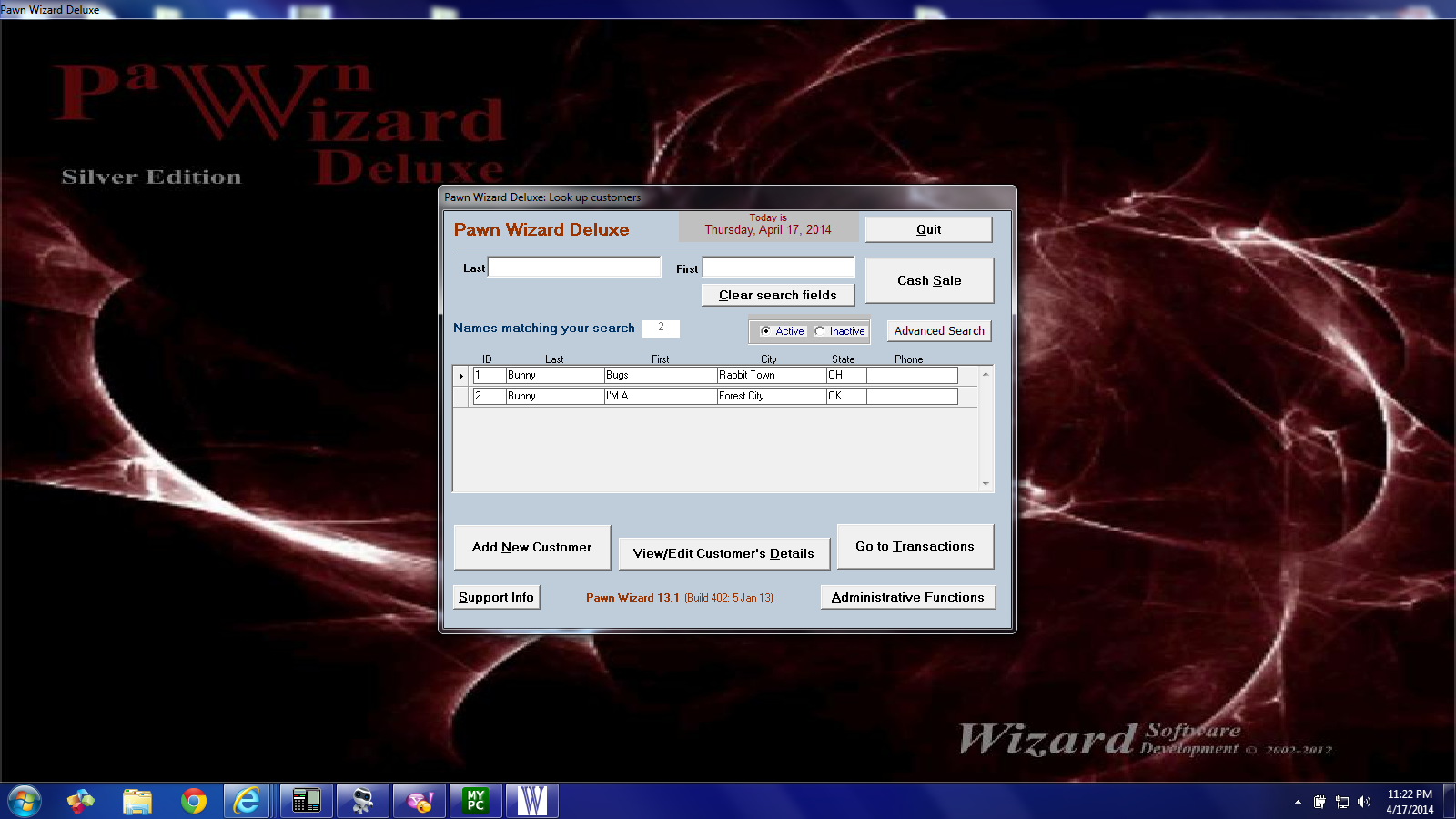Open Administrative Functions
Image resolution: width=1456 pixels, height=819 pixels.
click(x=907, y=597)
